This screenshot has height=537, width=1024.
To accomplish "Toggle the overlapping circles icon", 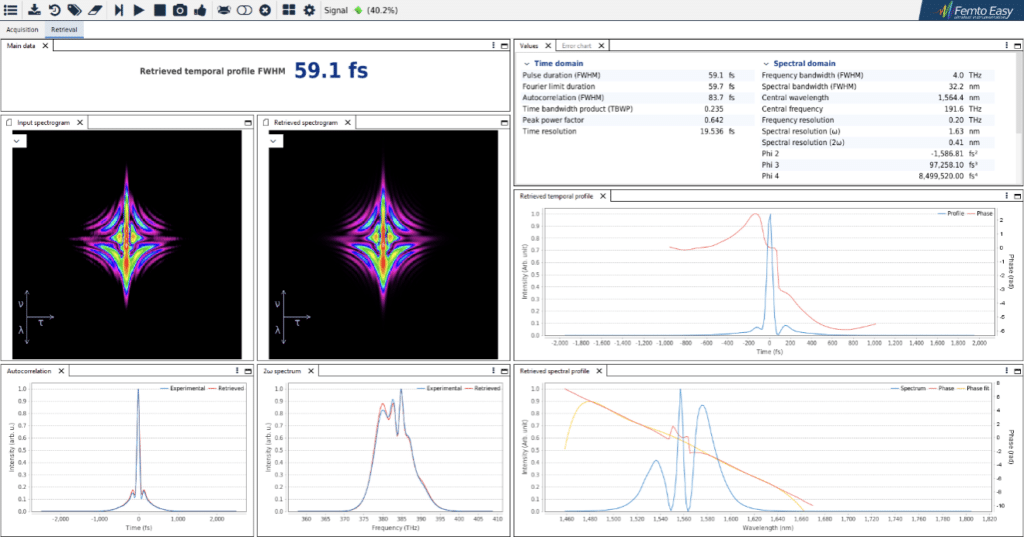I will point(244,10).
